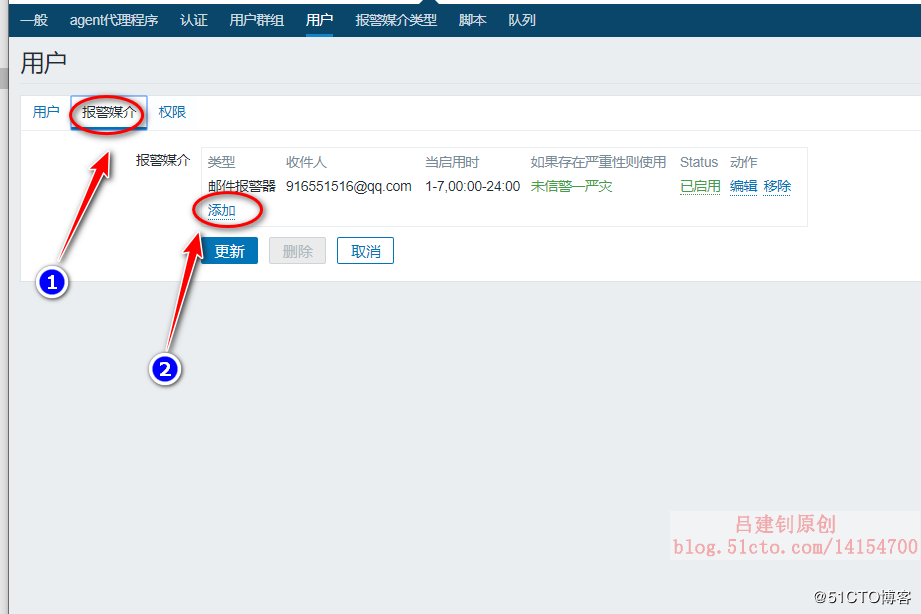Open 队列 menu item
Viewport: 921px width, 614px height.
[x=522, y=20]
